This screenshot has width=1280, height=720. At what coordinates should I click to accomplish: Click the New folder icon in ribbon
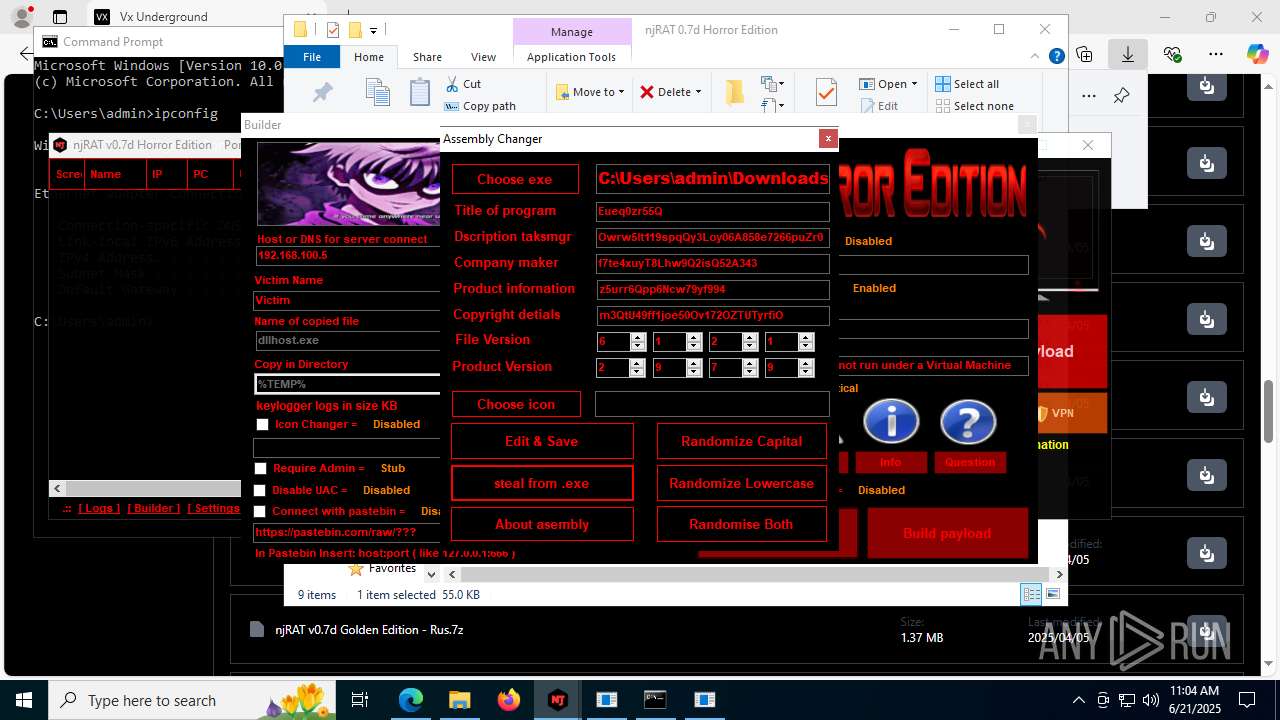pos(735,93)
